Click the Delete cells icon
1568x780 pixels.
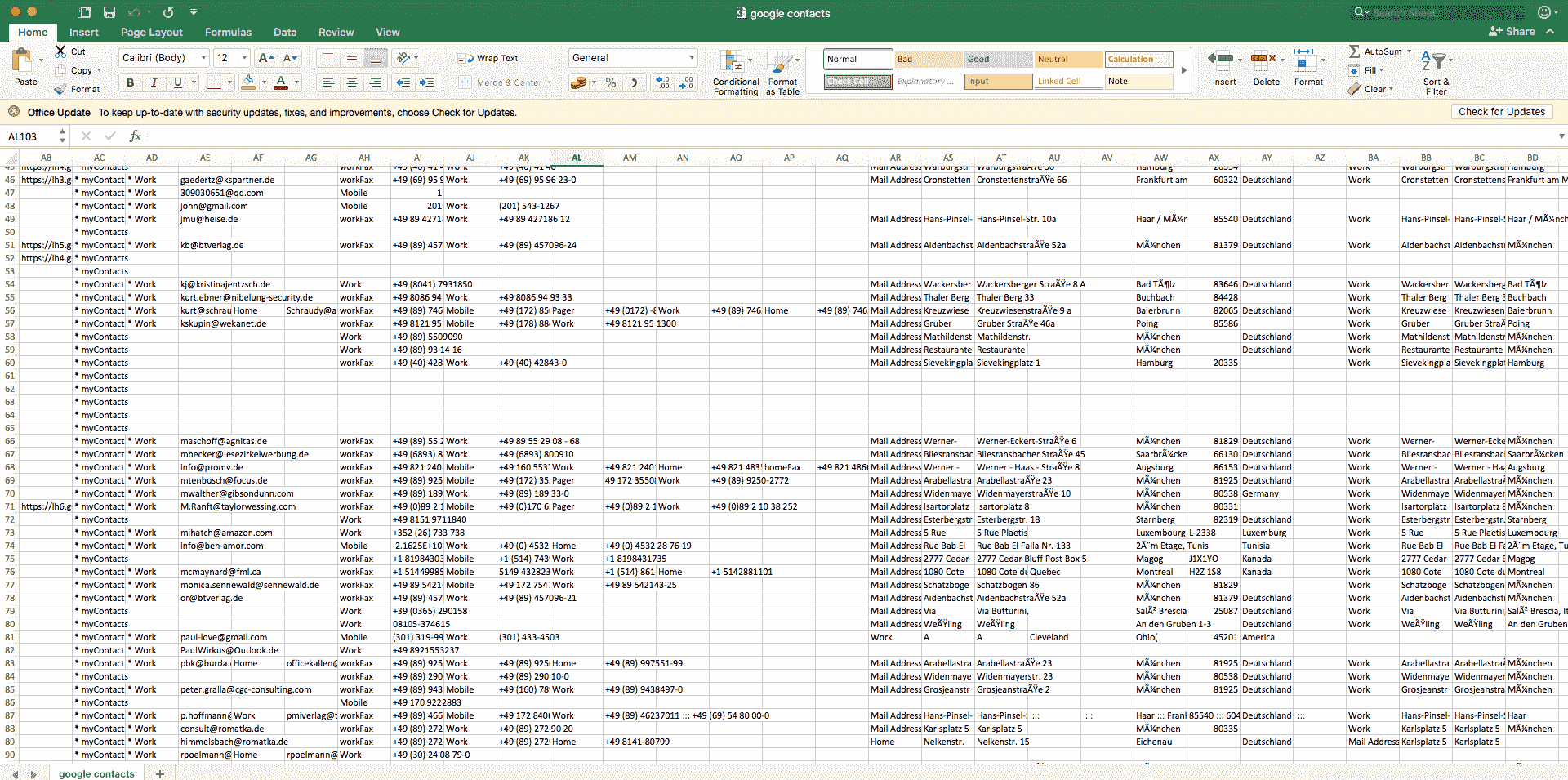pos(1263,60)
